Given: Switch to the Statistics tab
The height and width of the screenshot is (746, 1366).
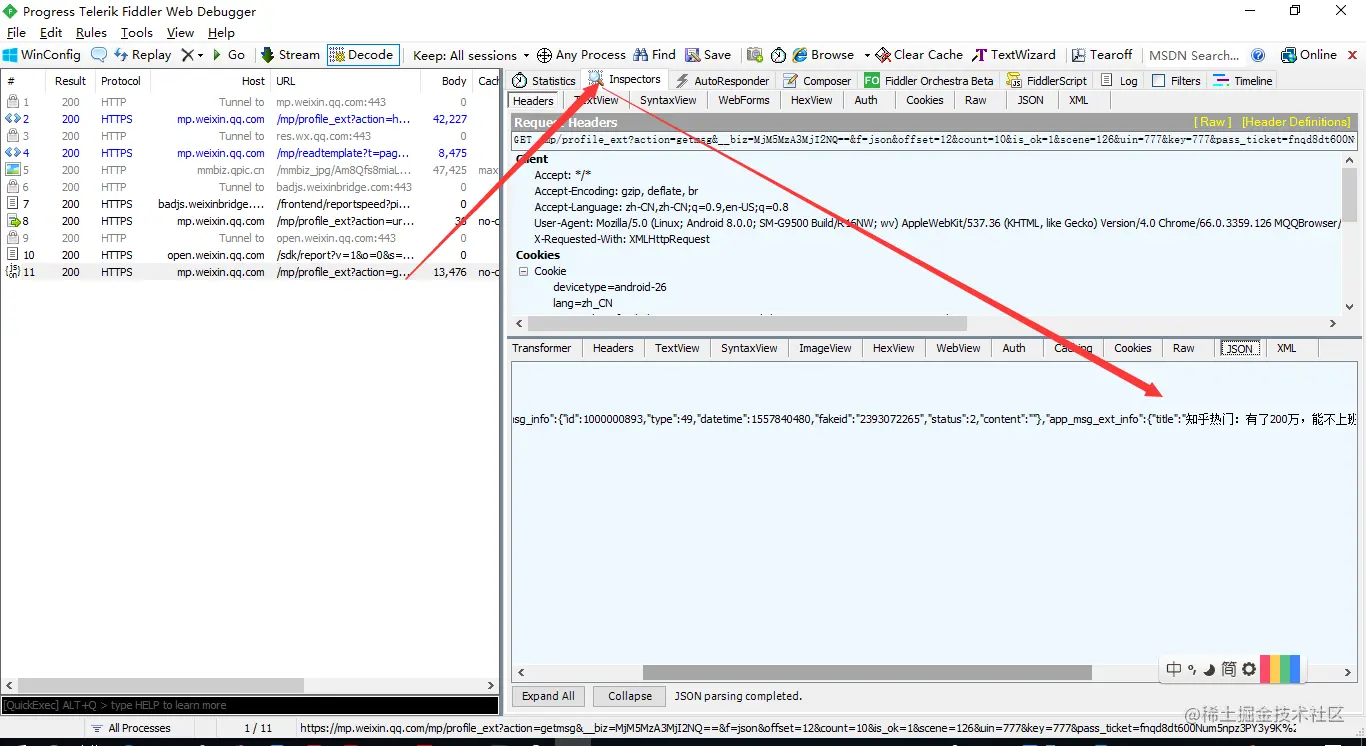Looking at the screenshot, I should pyautogui.click(x=544, y=81).
